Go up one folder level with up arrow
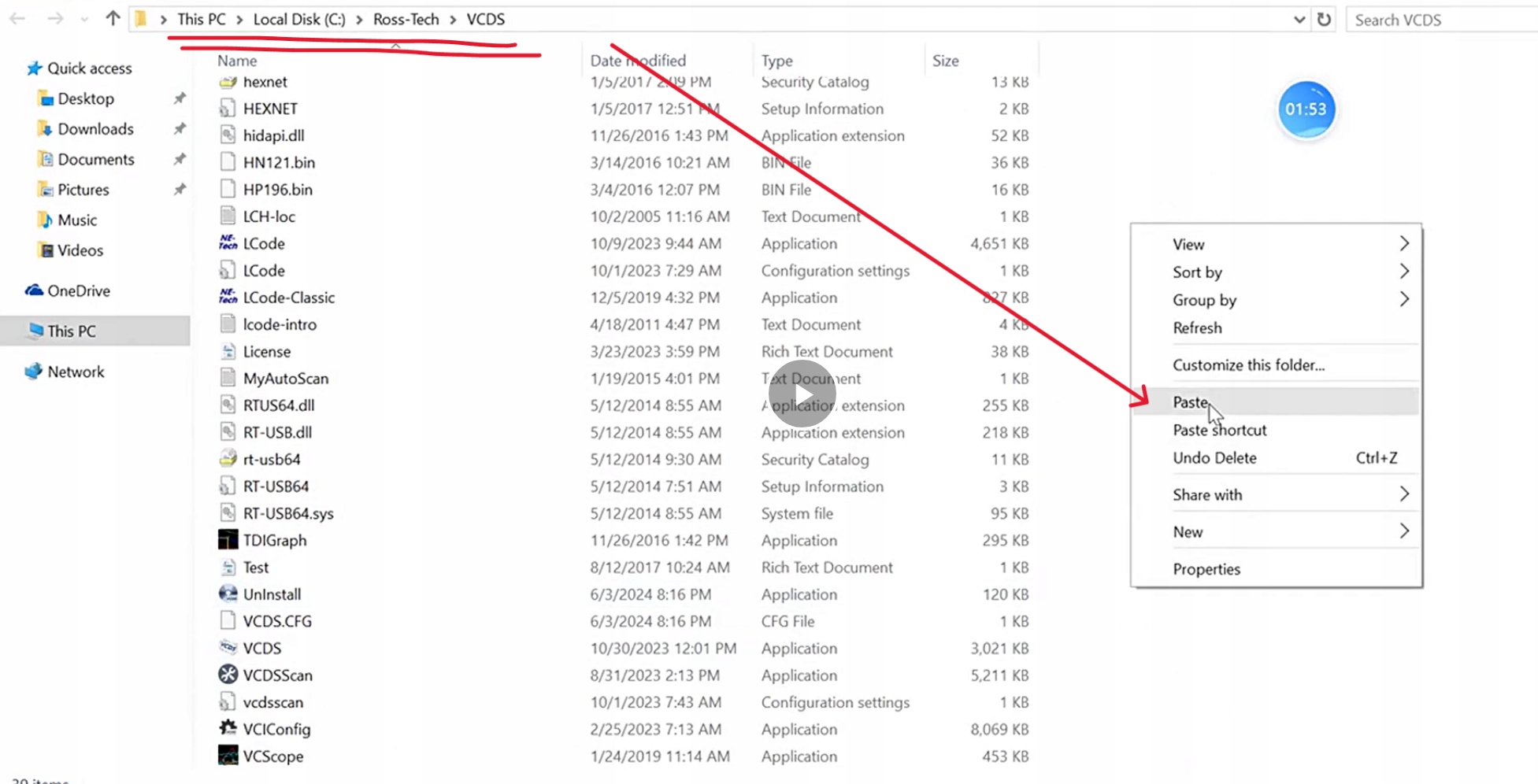This screenshot has width=1538, height=784. [113, 18]
